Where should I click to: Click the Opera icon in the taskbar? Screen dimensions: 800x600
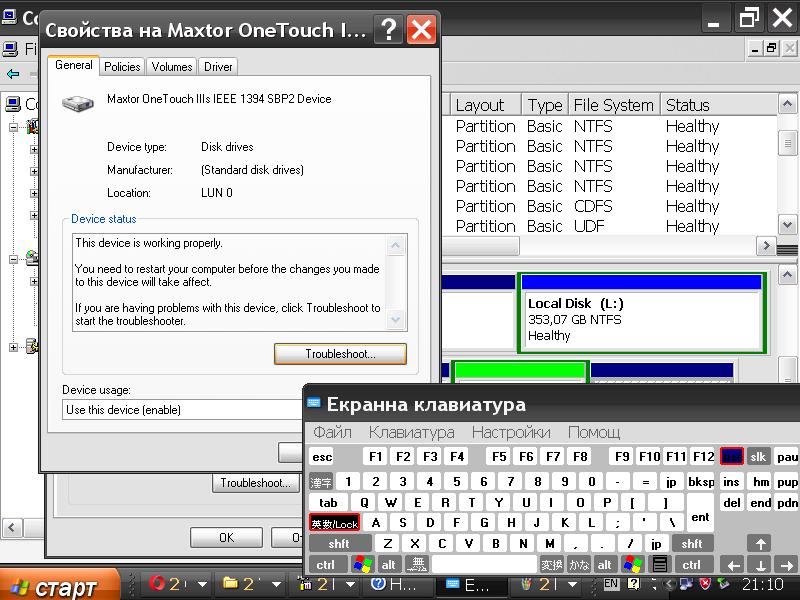click(x=157, y=583)
